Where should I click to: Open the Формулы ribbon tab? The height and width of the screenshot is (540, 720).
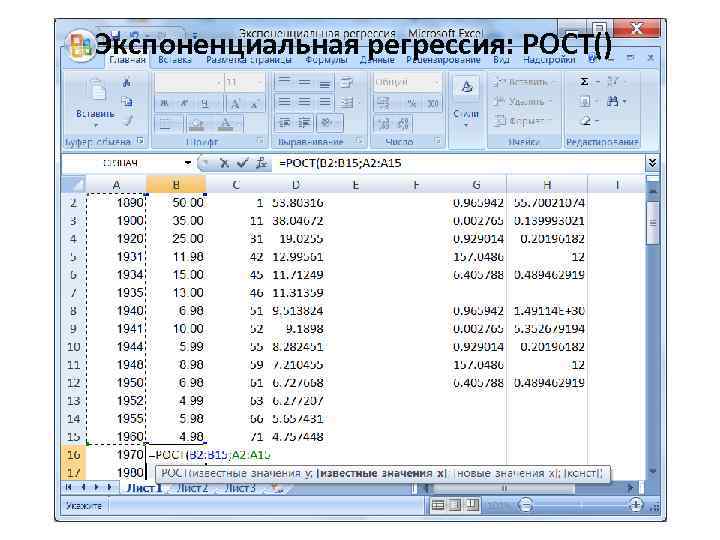[326, 60]
